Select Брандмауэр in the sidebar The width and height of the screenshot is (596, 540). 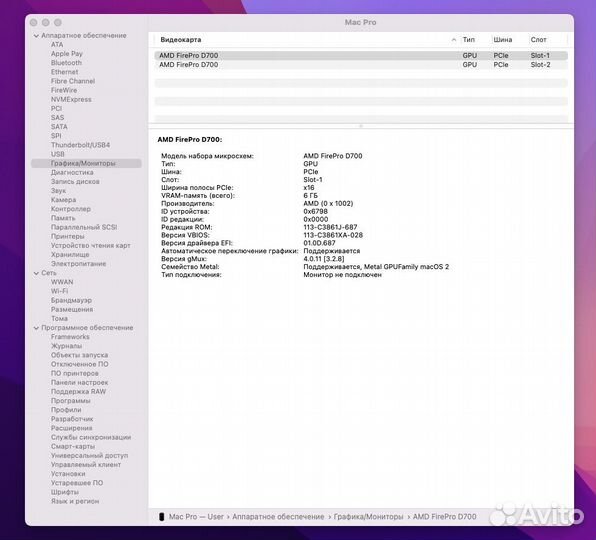(x=71, y=300)
